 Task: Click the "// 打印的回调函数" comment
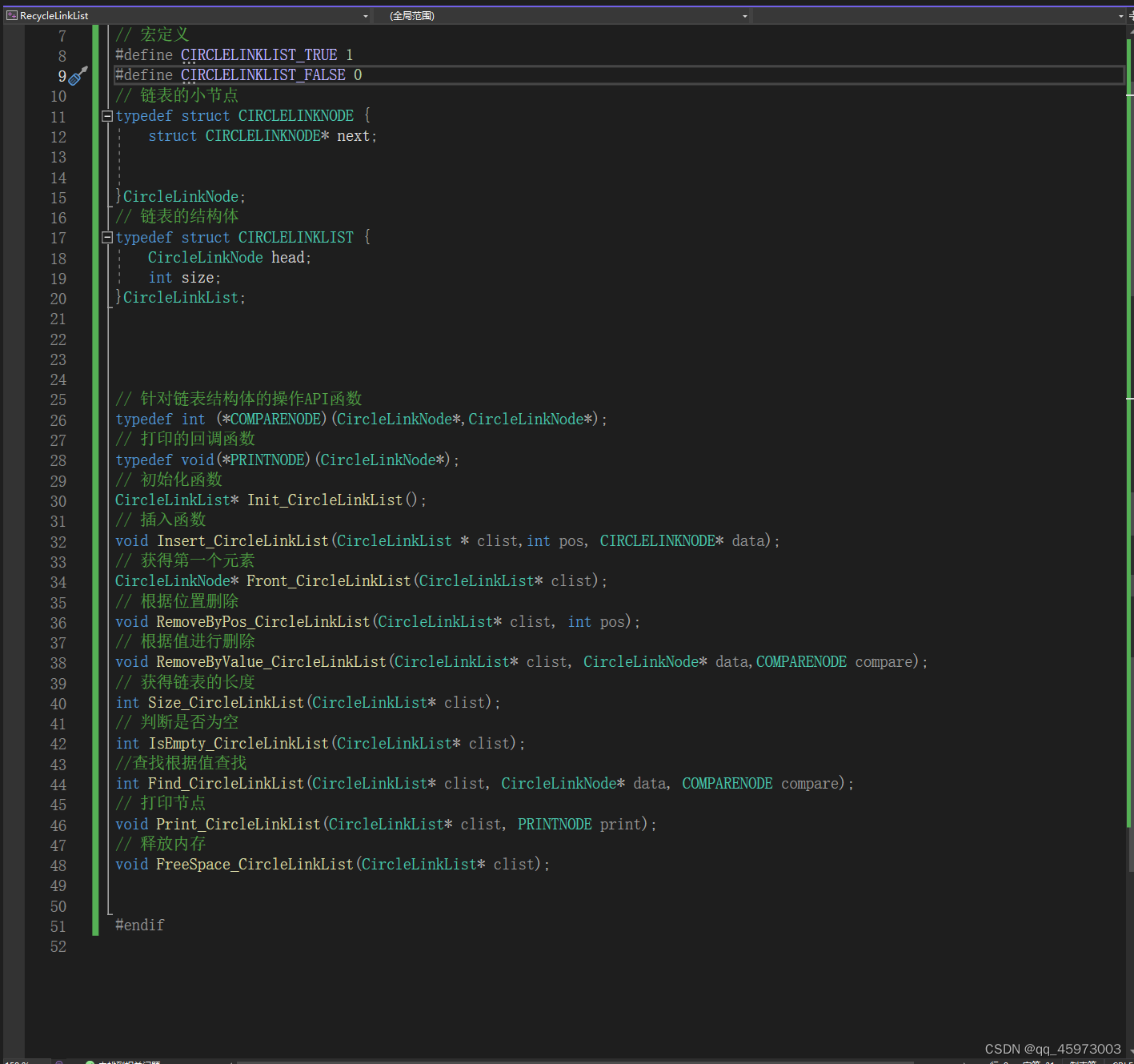185,439
